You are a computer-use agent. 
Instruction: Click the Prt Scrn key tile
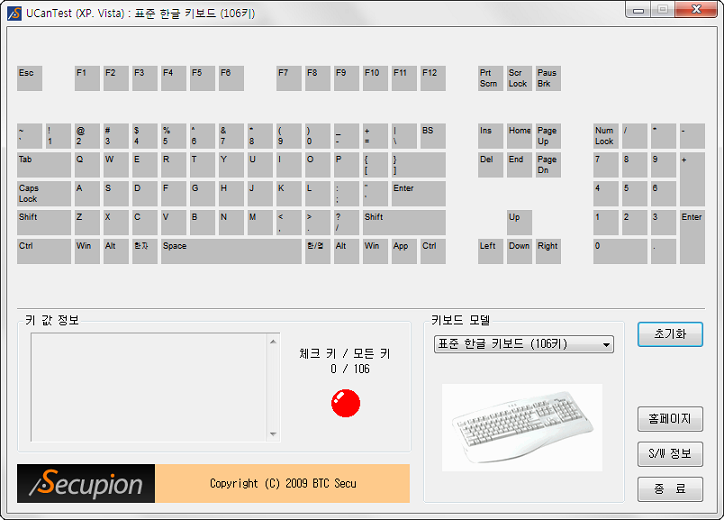click(490, 78)
